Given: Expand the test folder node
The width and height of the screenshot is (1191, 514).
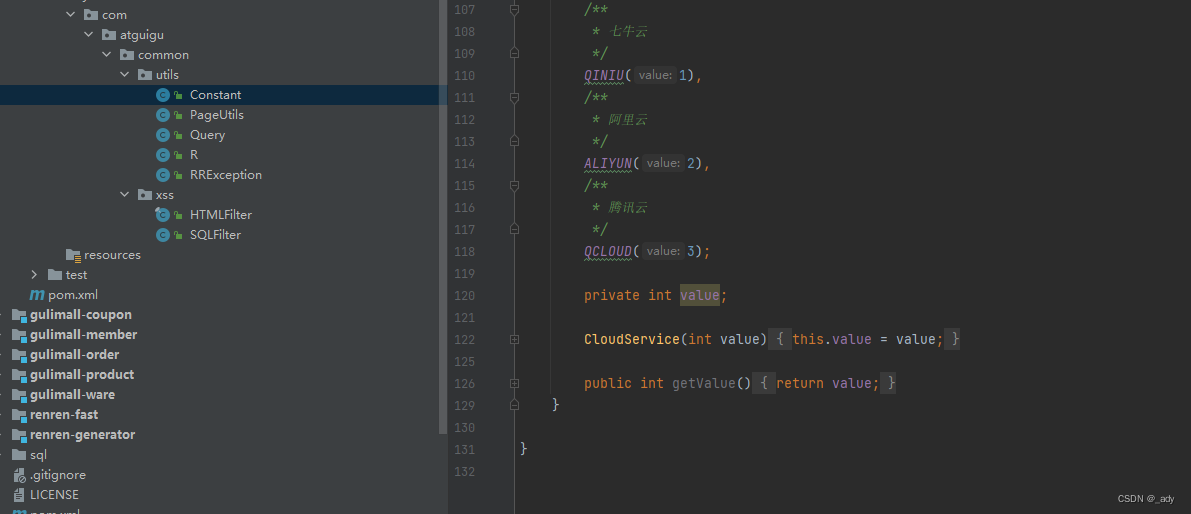Looking at the screenshot, I should coord(34,275).
